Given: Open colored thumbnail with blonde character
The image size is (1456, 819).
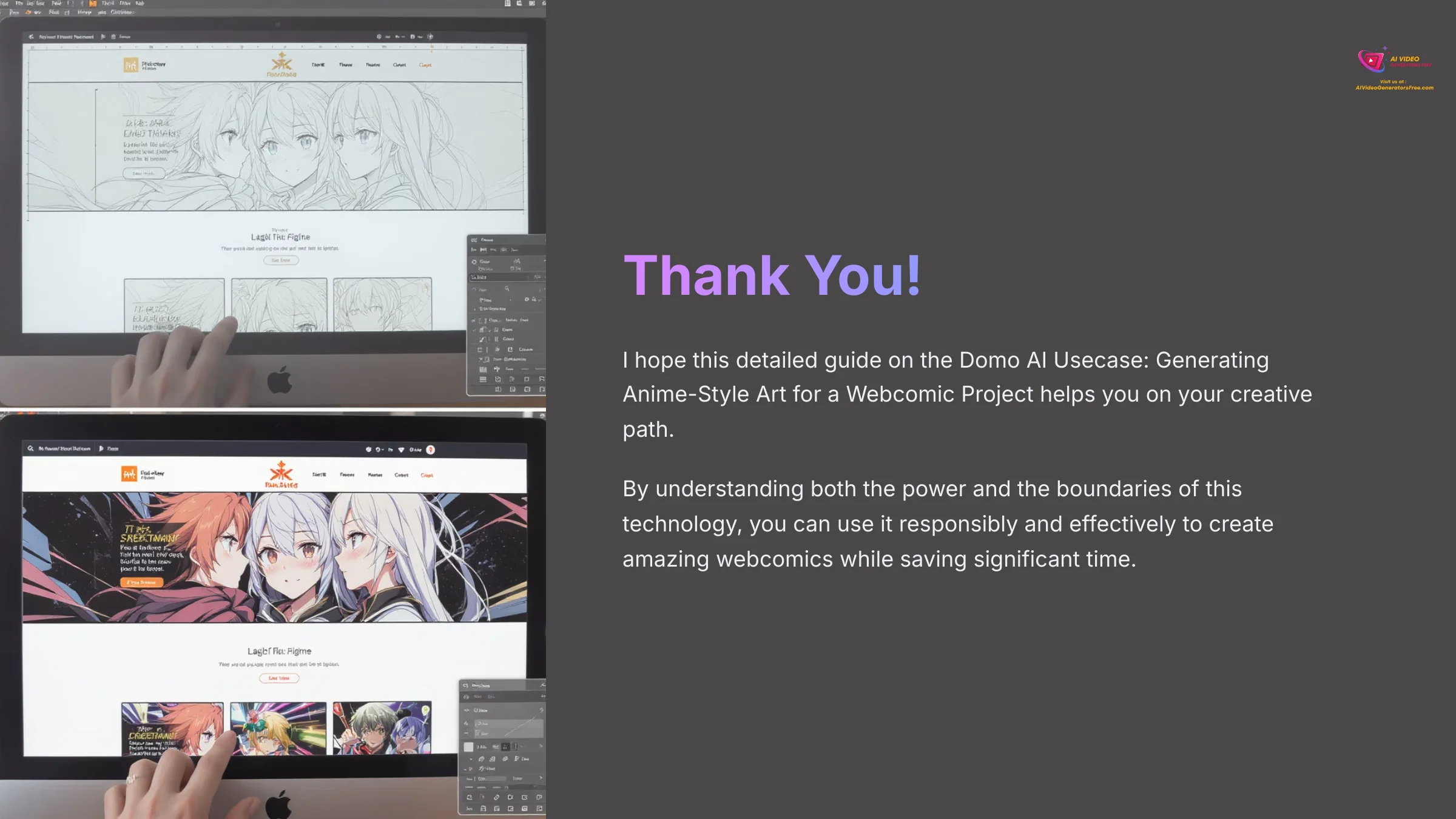Looking at the screenshot, I should (278, 728).
